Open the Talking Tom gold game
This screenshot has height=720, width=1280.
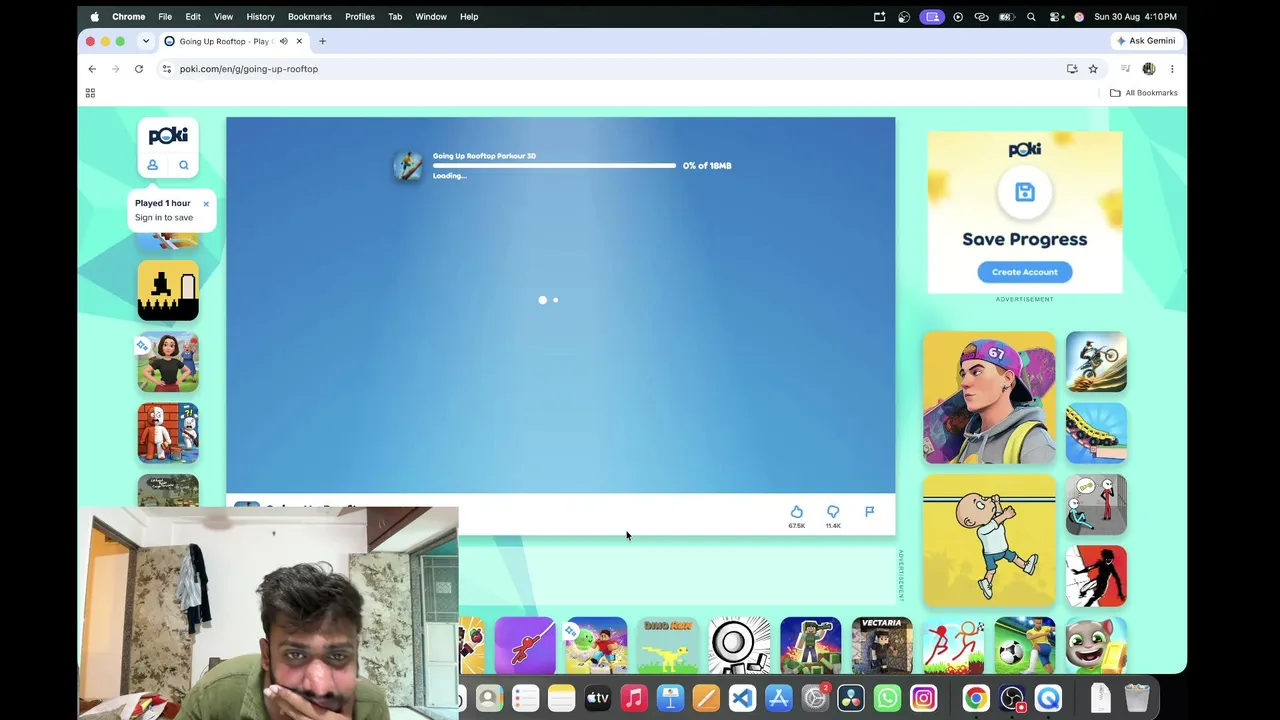pyautogui.click(x=1096, y=646)
